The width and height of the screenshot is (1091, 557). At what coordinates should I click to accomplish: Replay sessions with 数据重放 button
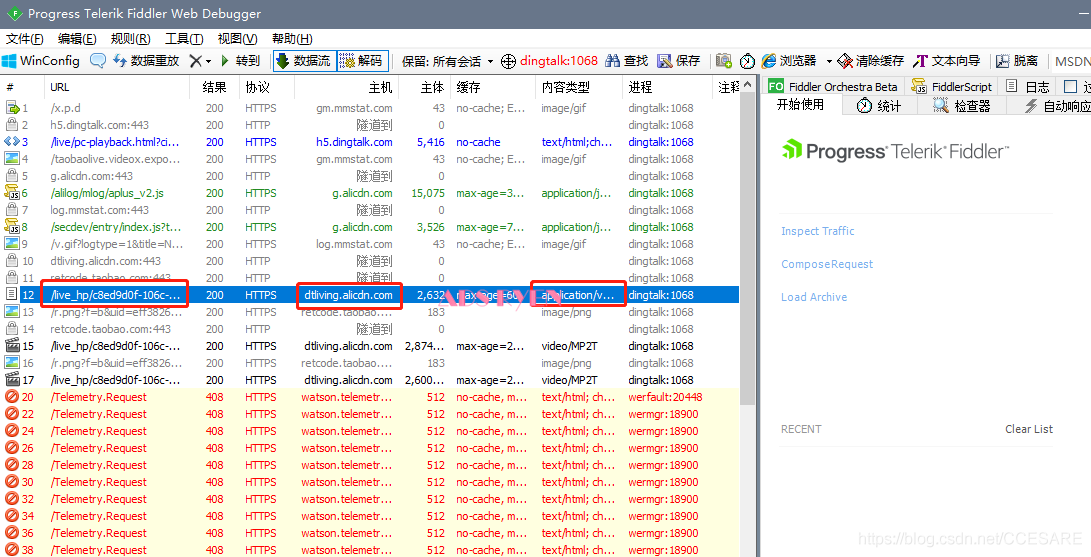(x=145, y=60)
